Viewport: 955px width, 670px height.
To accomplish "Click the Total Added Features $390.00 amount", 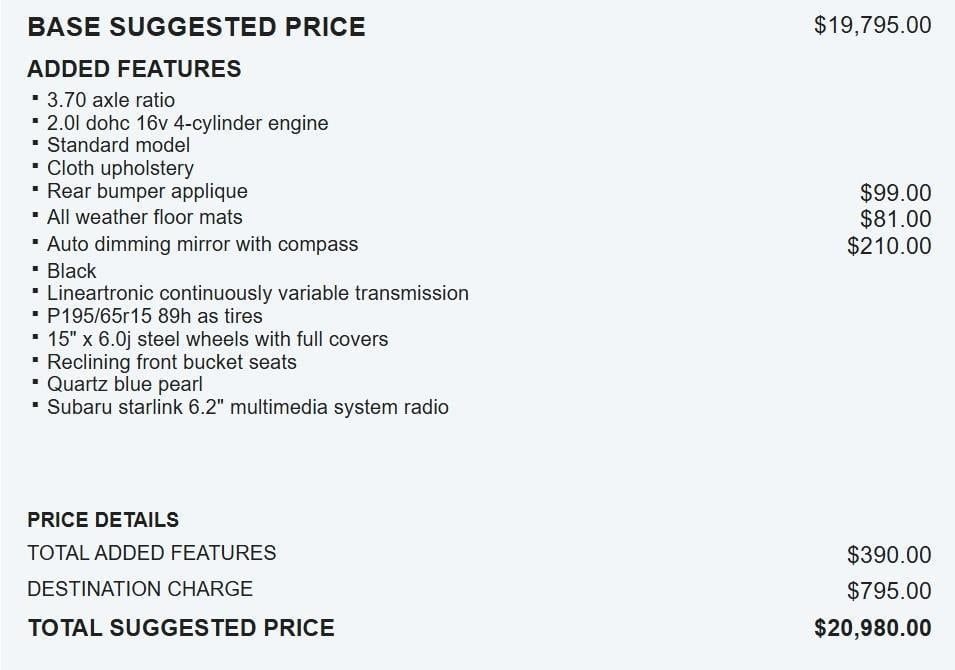I will (x=889, y=555).
